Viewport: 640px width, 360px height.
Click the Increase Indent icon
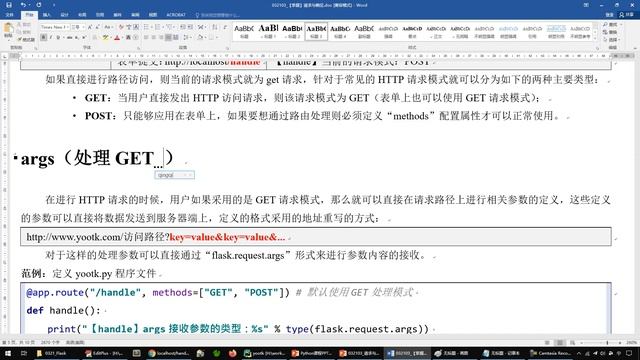tap(191, 27)
